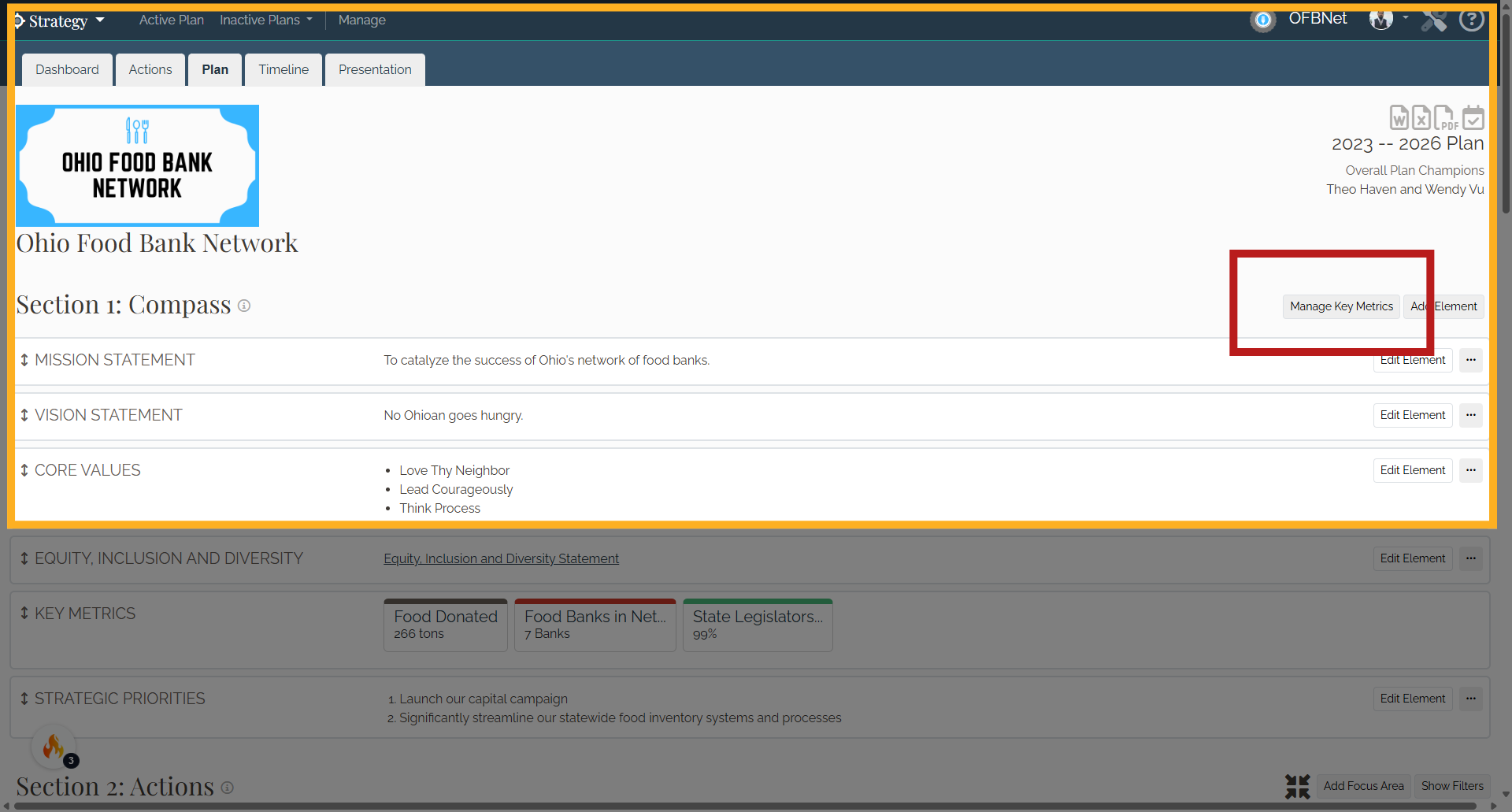
Task: Open the help question mark icon
Action: [1471, 20]
